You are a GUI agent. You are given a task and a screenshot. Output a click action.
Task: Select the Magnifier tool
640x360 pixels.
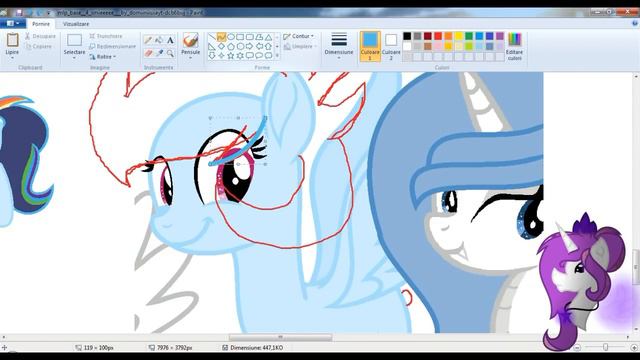tap(170, 53)
